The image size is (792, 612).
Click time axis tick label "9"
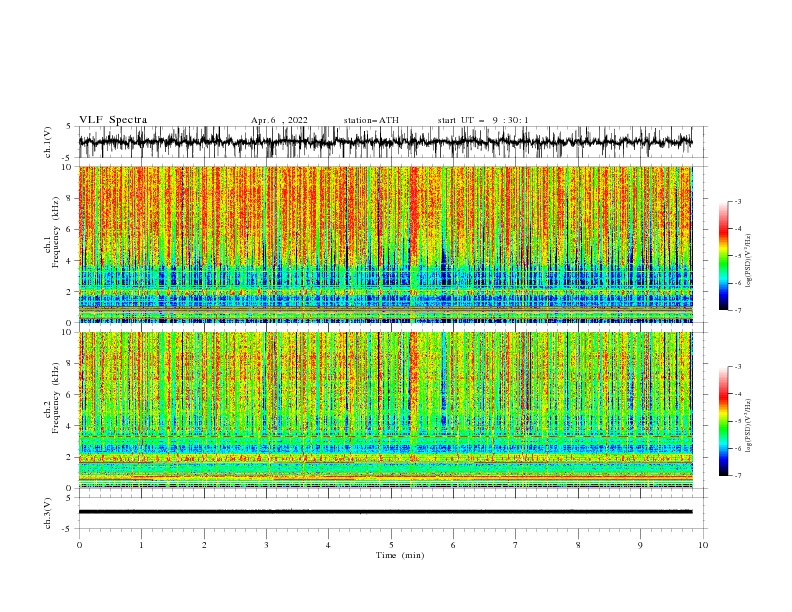point(640,545)
